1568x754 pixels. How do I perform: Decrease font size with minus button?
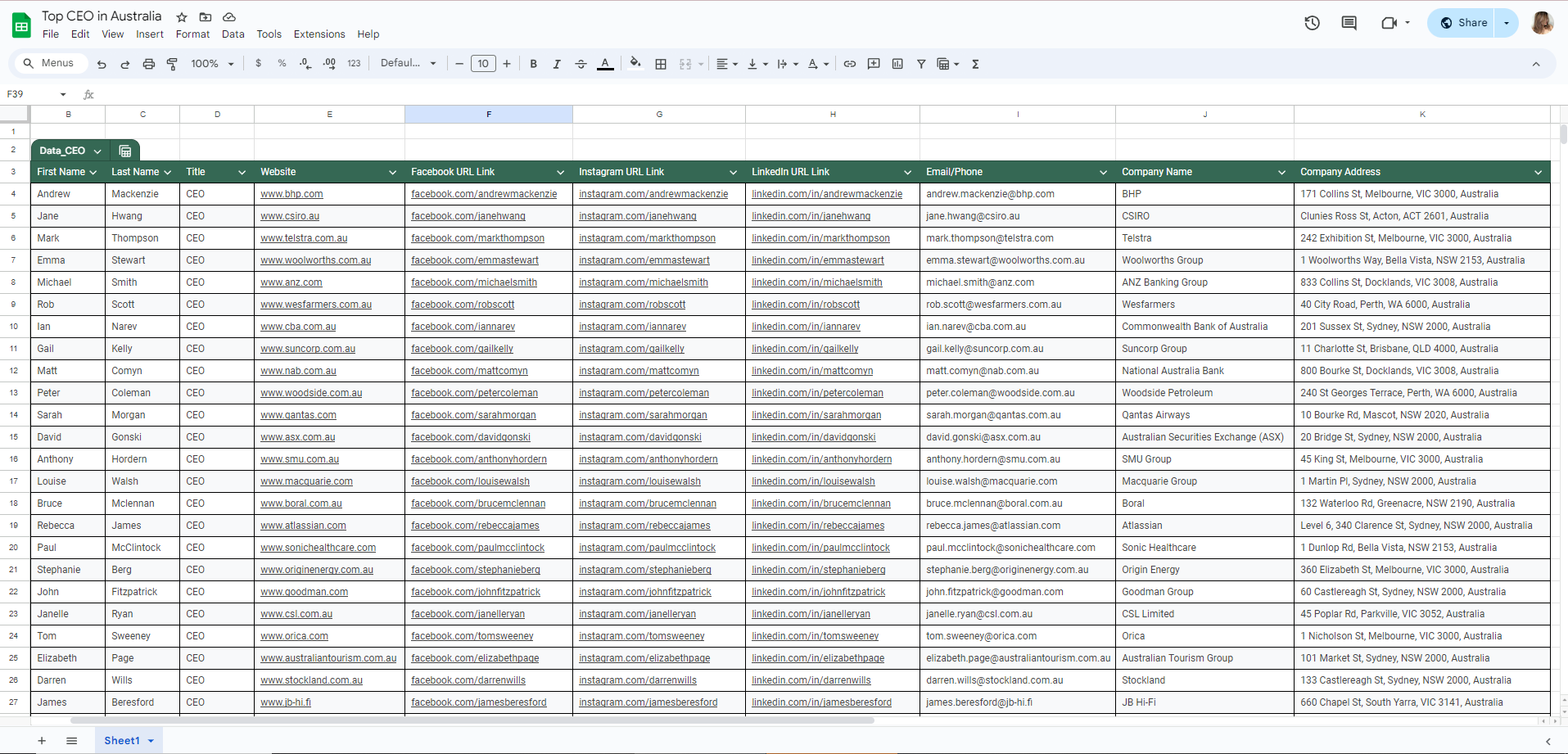click(x=459, y=64)
